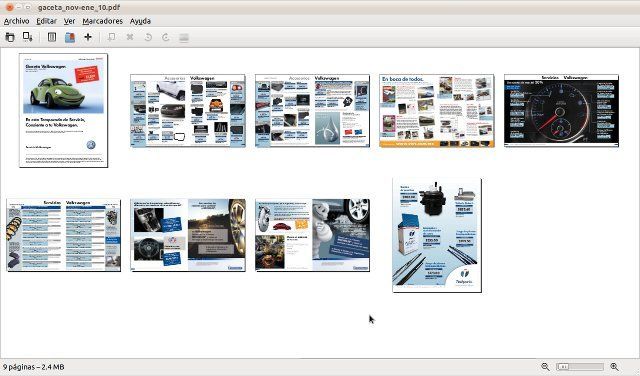Open the Marcadores menu
The width and height of the screenshot is (640, 376).
[102, 21]
